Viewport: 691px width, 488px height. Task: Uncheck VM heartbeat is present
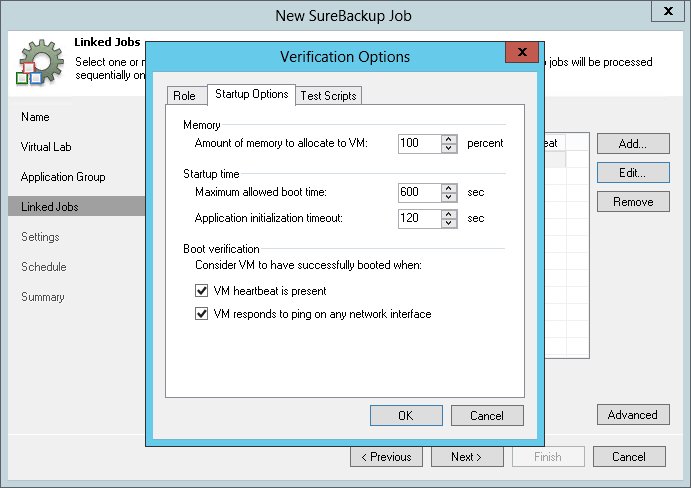[201, 291]
